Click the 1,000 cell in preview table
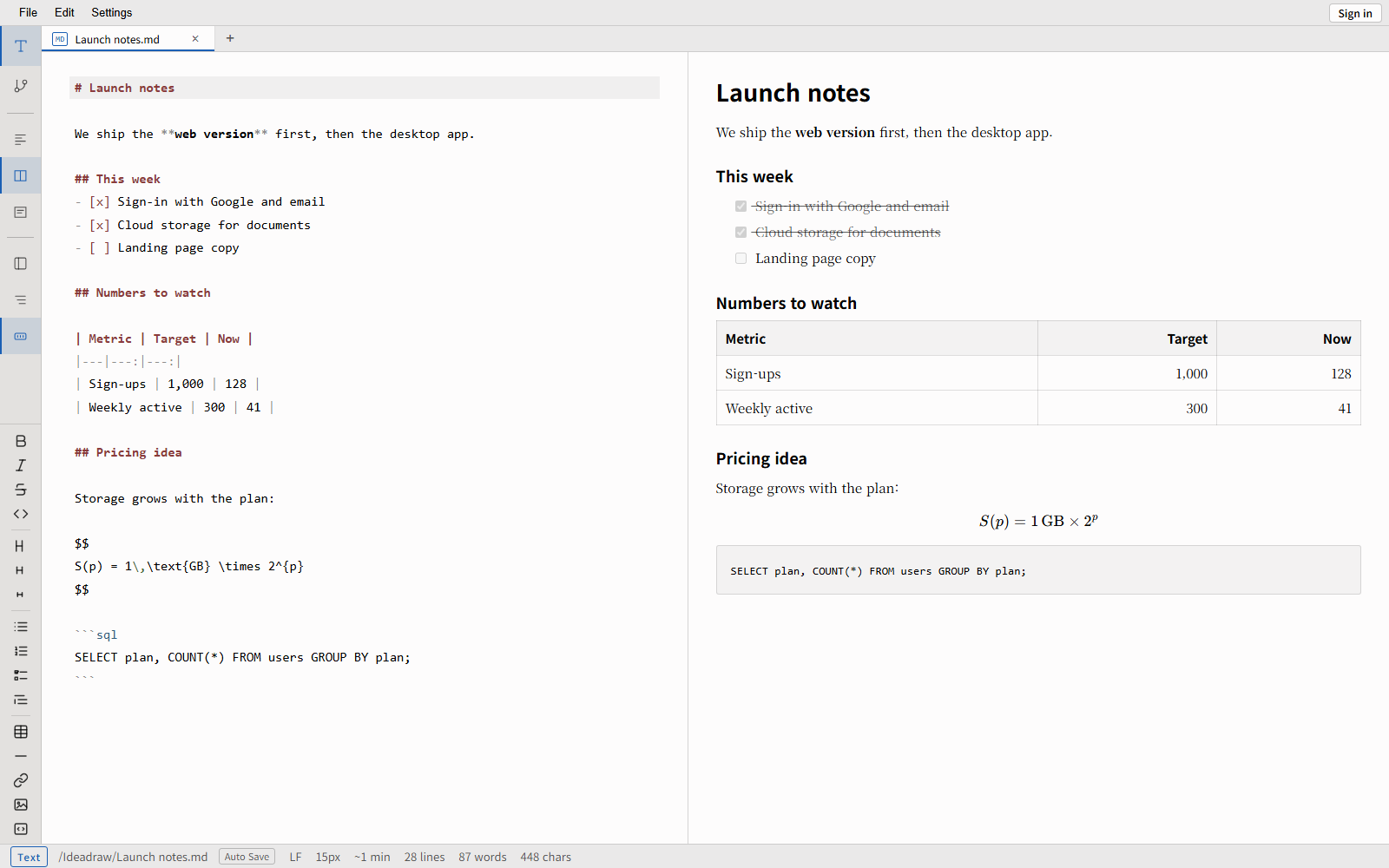Screen dimensions: 1389x868 pos(1127,373)
